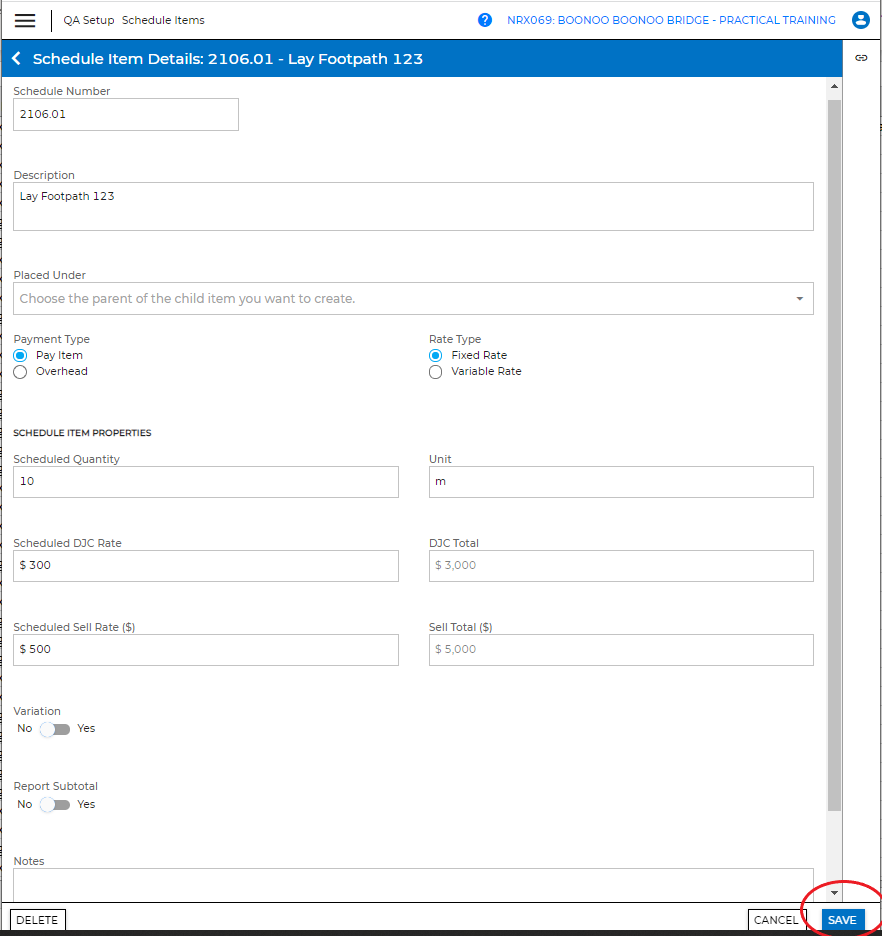Copy link using the chain icon

(x=861, y=58)
